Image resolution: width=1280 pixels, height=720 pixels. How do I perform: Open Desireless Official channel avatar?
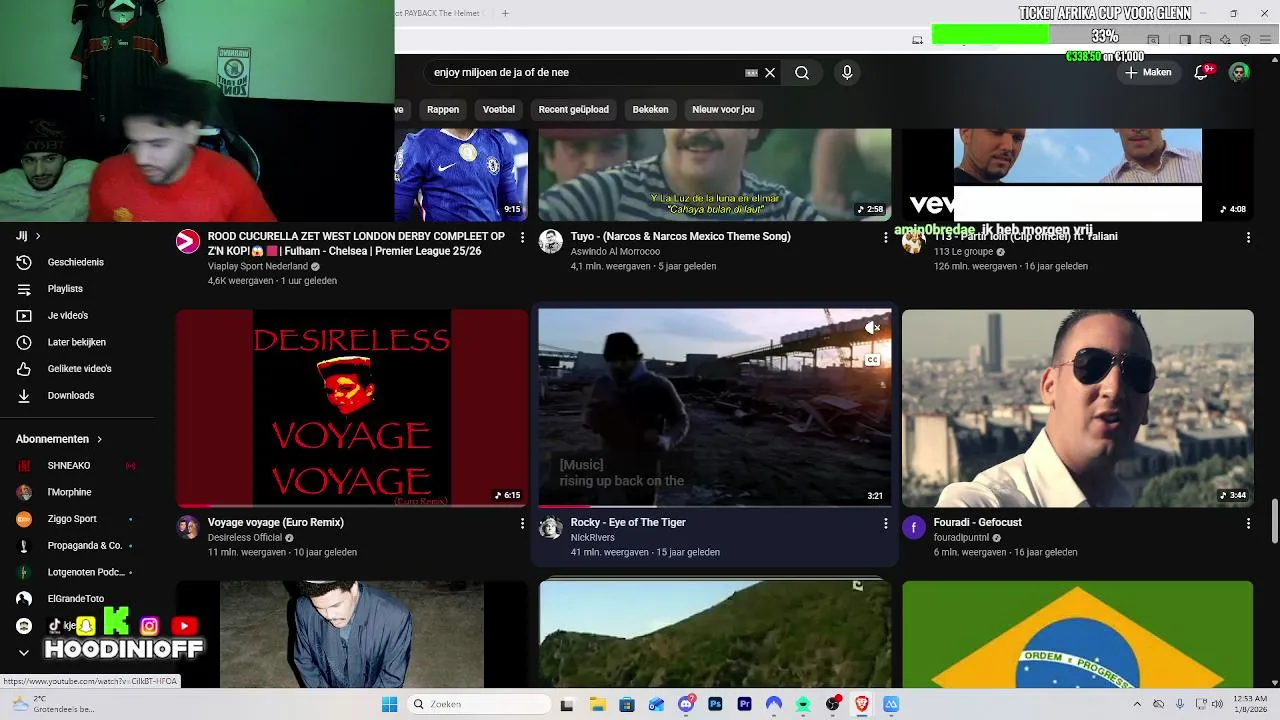click(188, 527)
